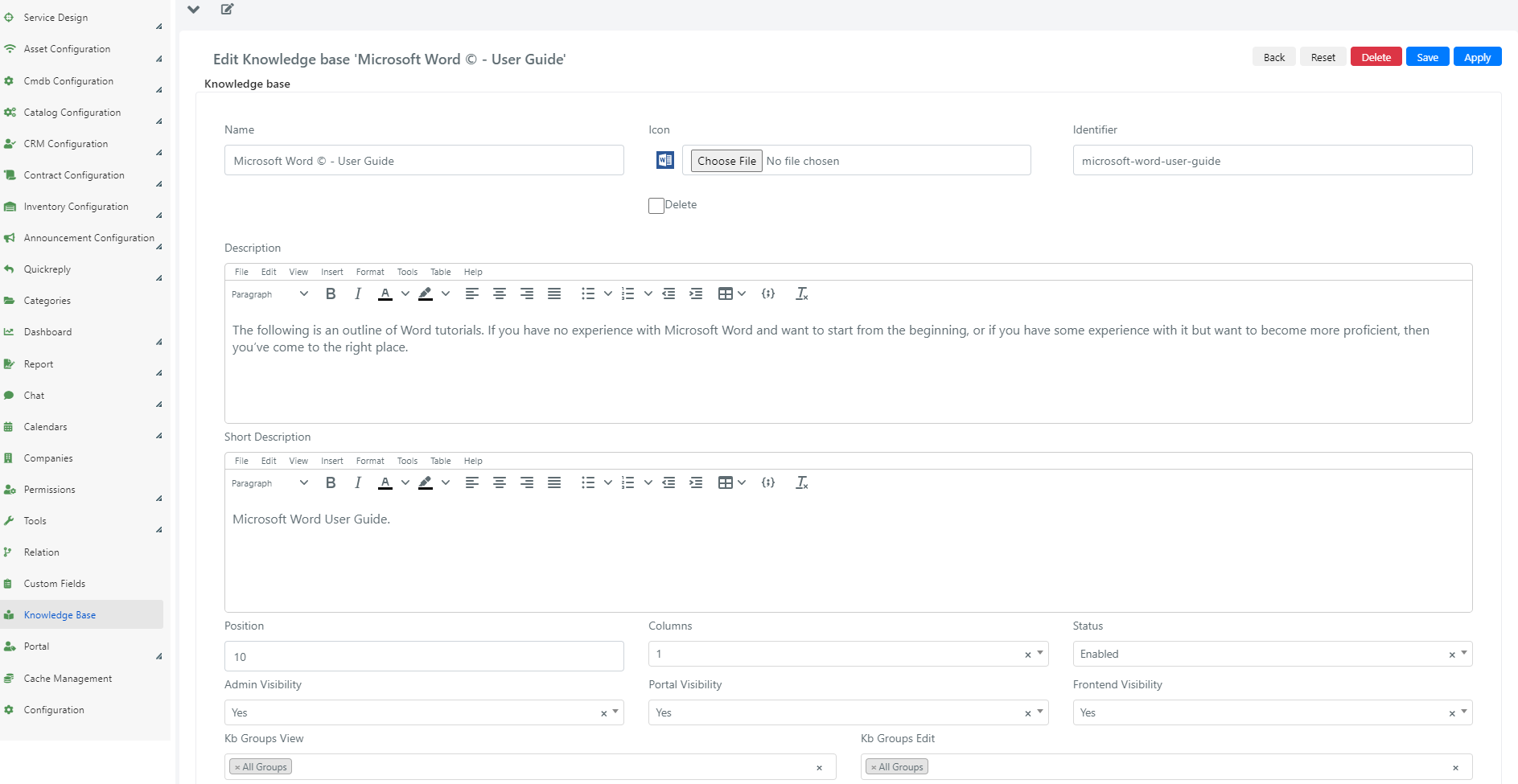Open the Columns dropdown
This screenshot has height=784, width=1518.
click(x=849, y=654)
